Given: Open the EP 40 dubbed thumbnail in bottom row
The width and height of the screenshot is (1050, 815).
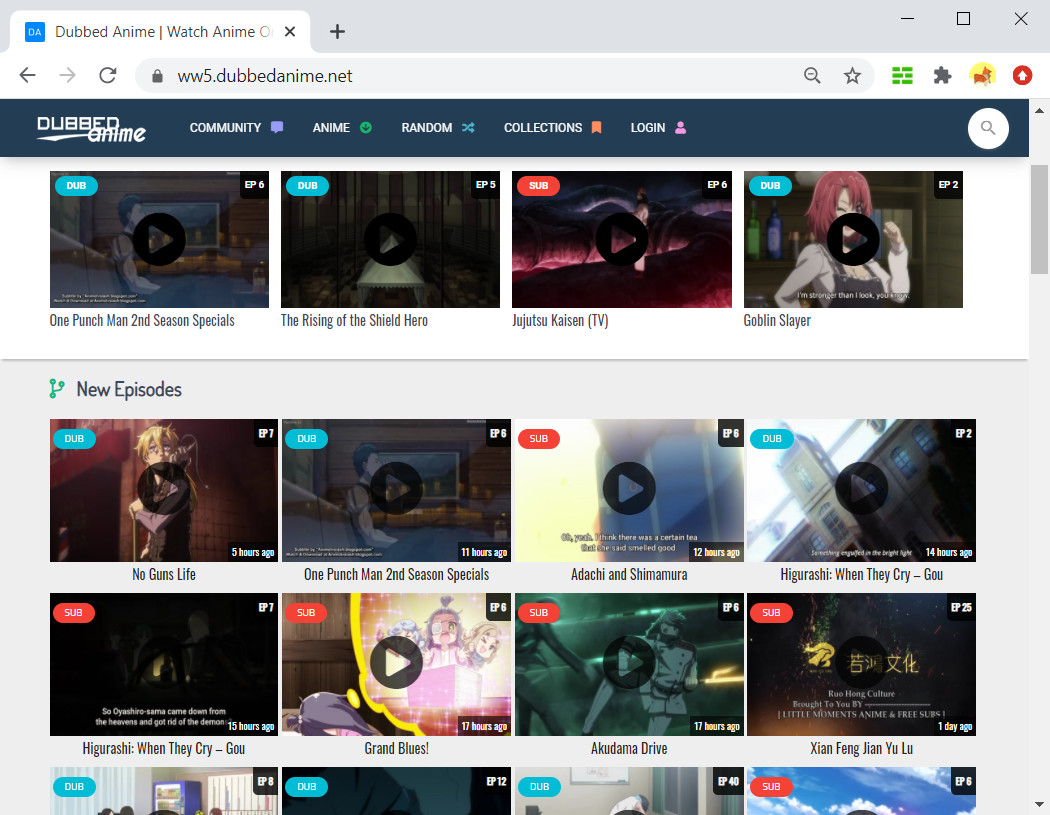Looking at the screenshot, I should click(629, 791).
